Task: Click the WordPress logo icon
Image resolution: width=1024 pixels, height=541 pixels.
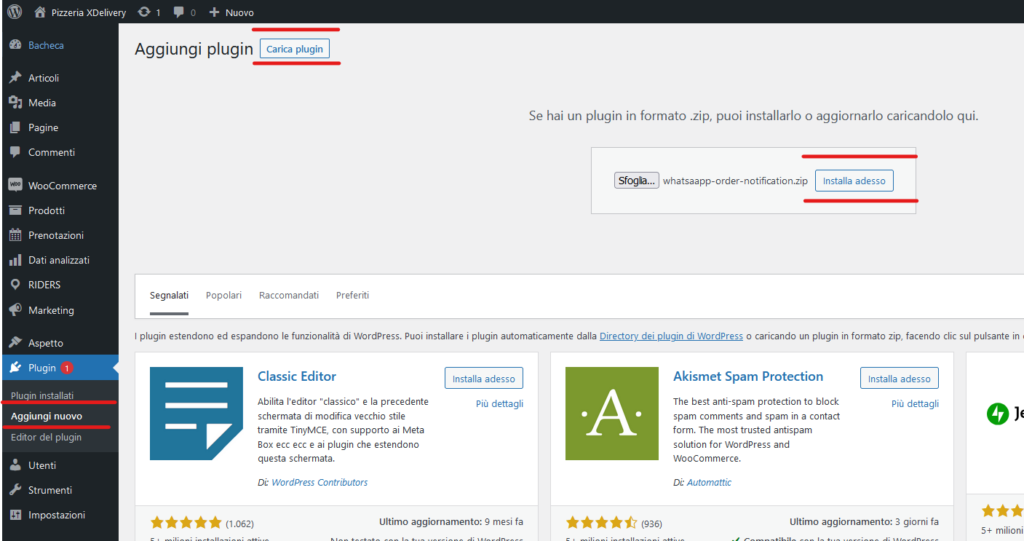Action: click(14, 12)
